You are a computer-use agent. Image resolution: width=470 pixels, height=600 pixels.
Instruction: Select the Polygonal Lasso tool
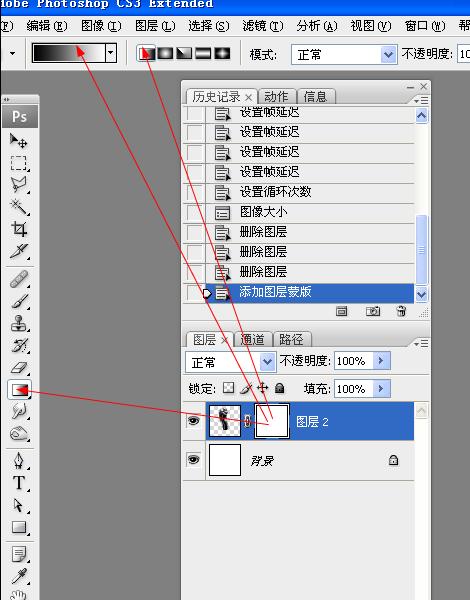[x=18, y=185]
